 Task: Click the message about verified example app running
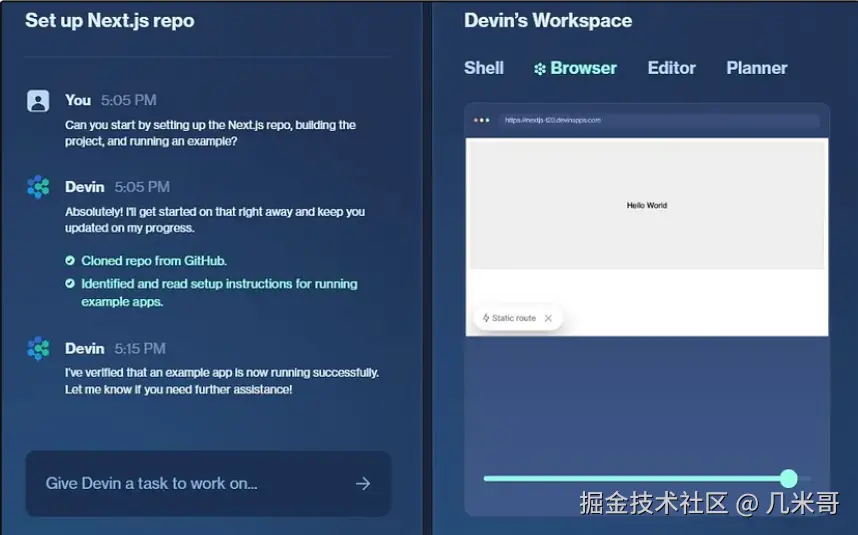point(222,381)
